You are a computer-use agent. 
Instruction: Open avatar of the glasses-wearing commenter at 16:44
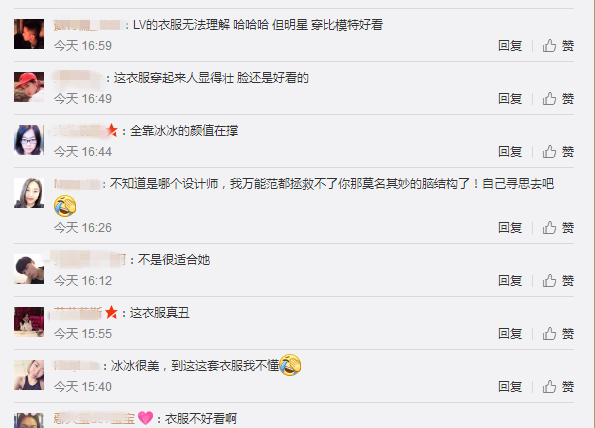coord(29,140)
